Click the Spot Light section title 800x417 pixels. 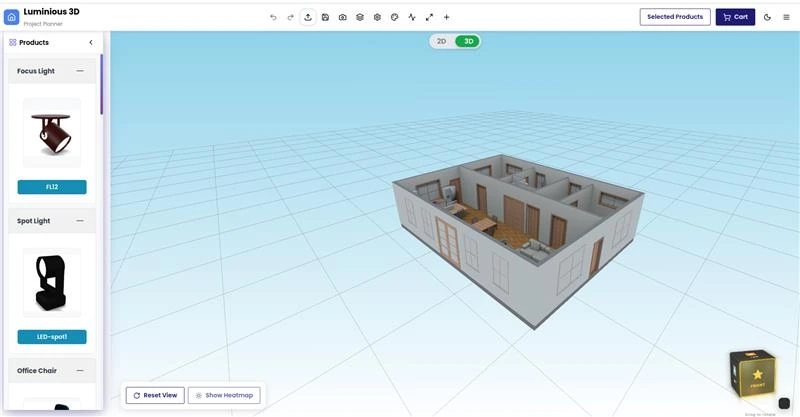(x=34, y=221)
